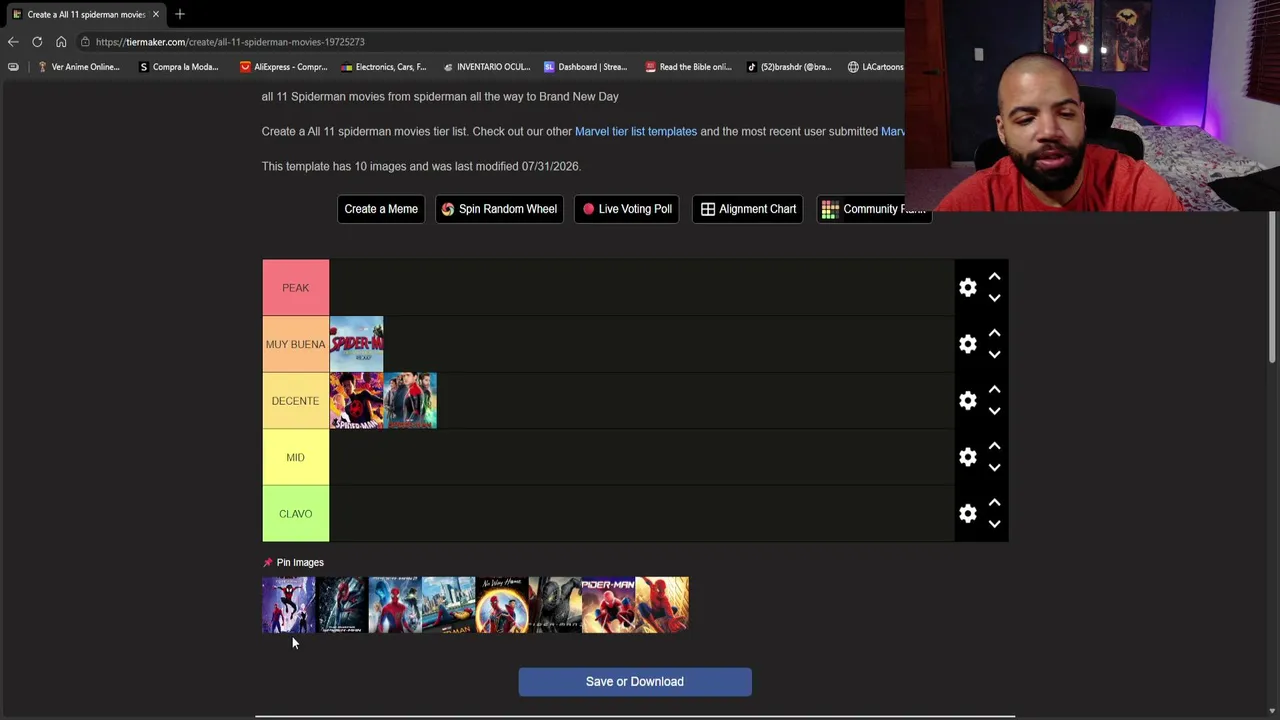Click Save or Download button
Viewport: 1280px width, 720px height.
pyautogui.click(x=635, y=682)
